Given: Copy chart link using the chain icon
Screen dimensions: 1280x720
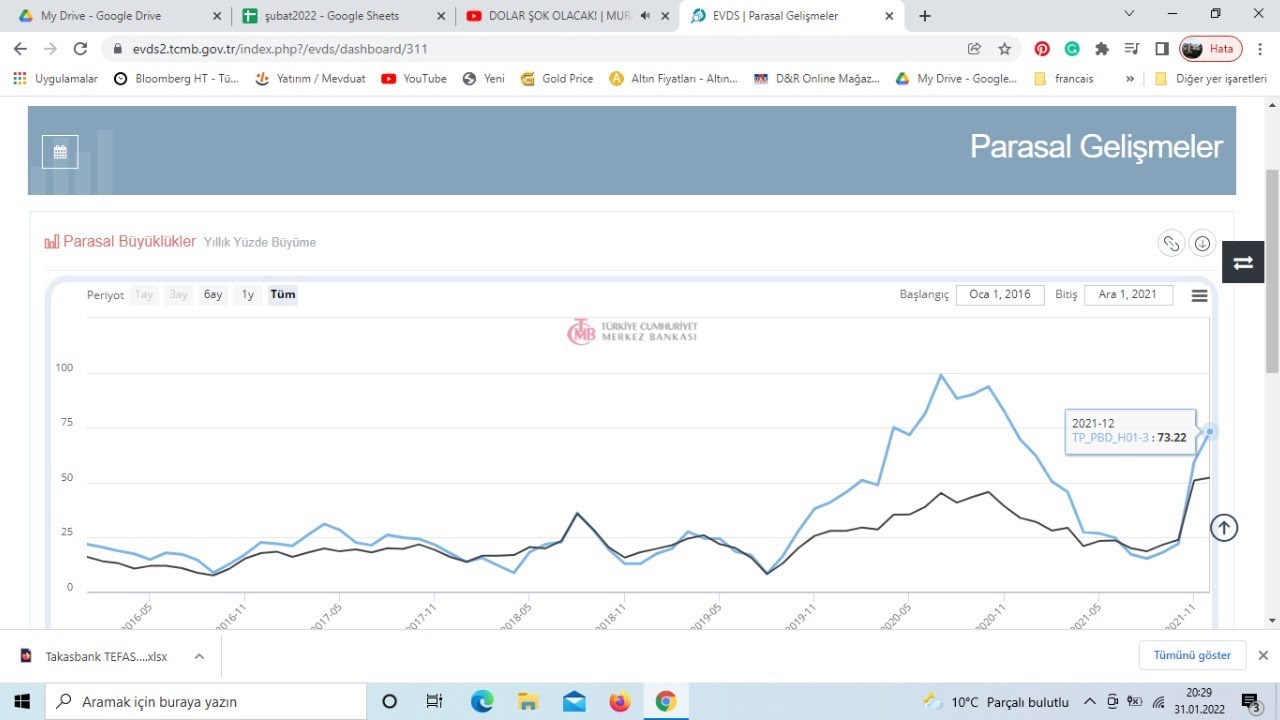Looking at the screenshot, I should (1170, 243).
